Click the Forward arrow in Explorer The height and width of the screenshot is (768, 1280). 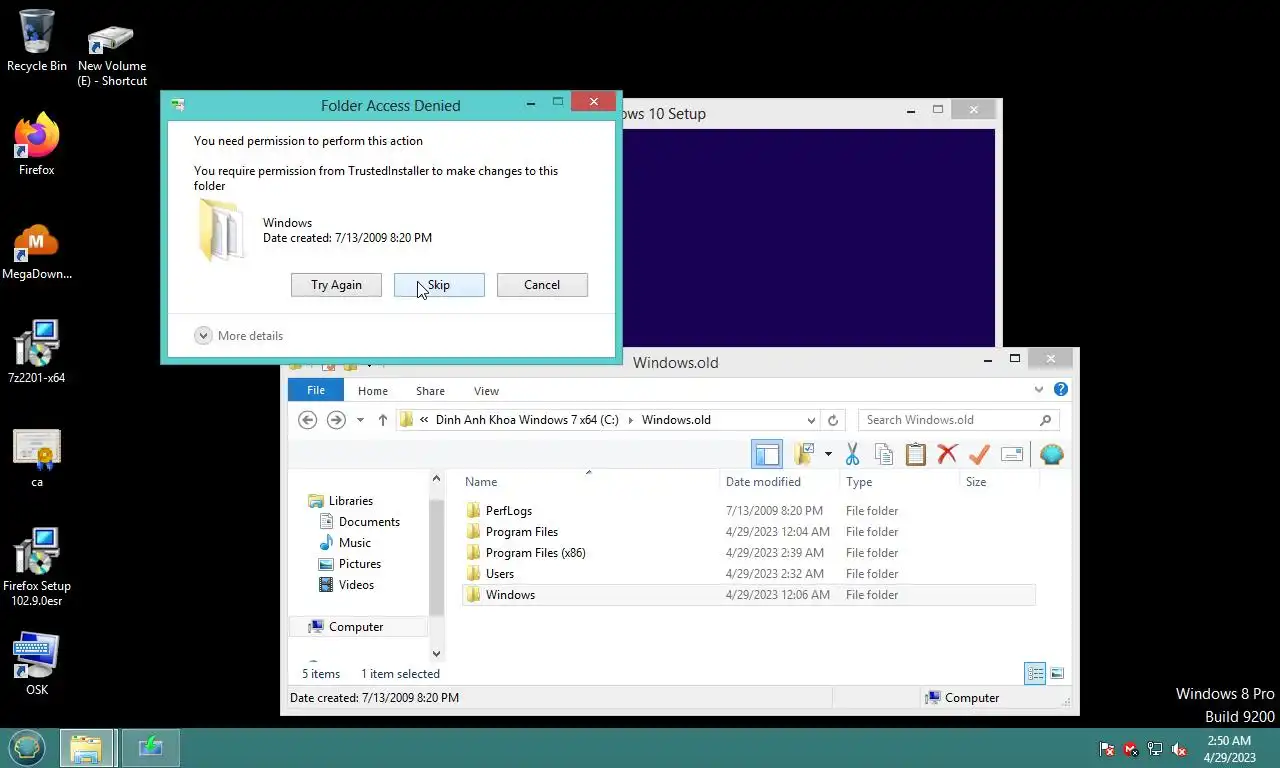(336, 420)
